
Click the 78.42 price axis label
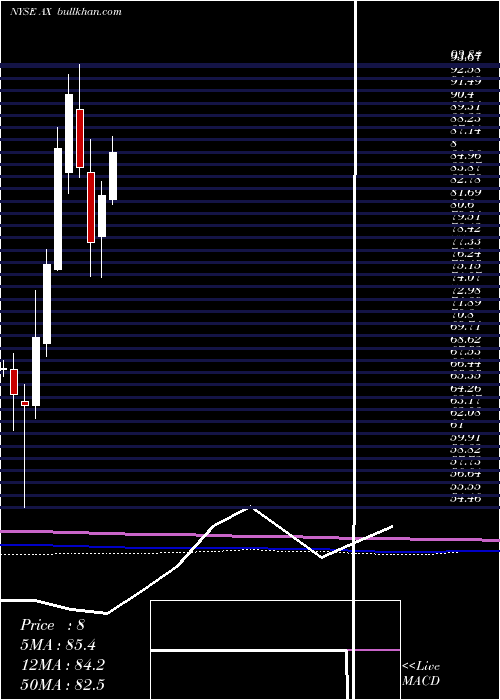click(466, 229)
